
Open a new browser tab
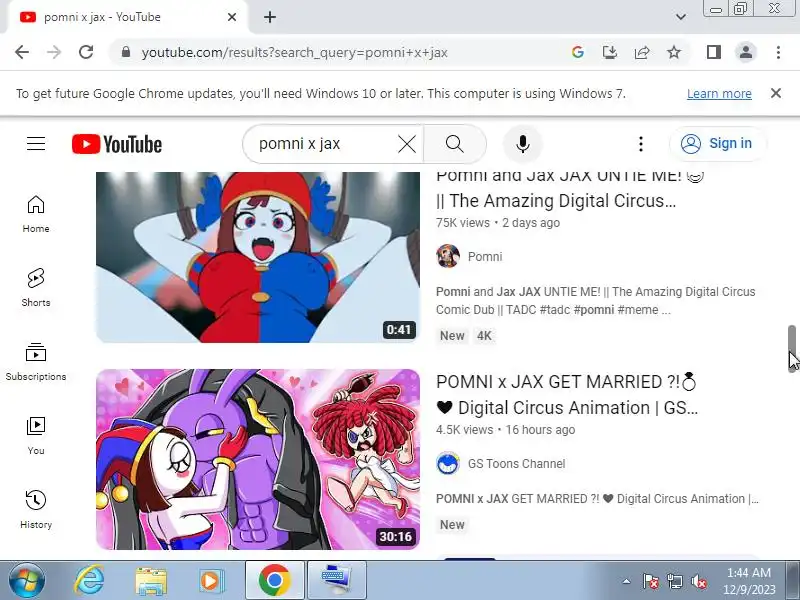[x=270, y=17]
